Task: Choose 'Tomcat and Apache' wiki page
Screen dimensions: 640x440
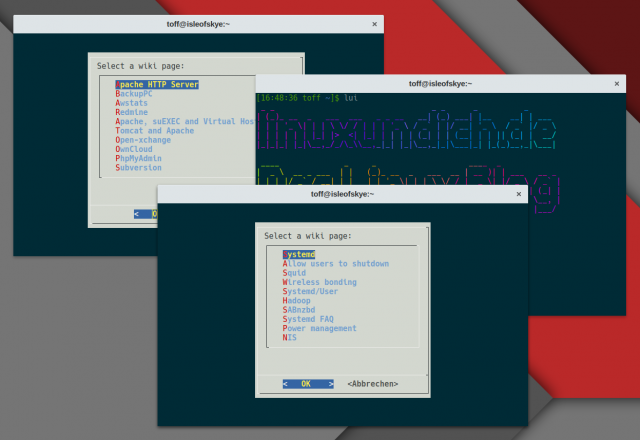Action: (155, 131)
